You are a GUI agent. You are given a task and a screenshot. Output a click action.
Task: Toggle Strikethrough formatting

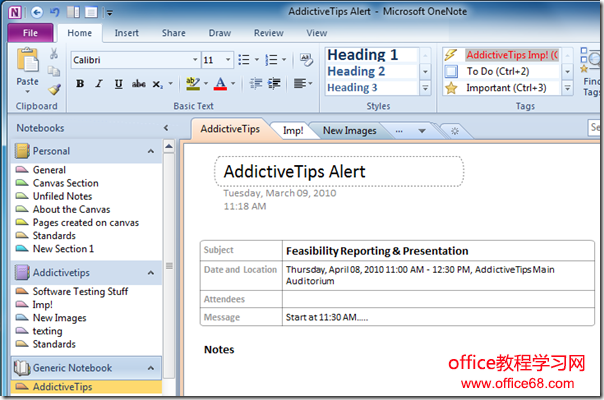coord(139,84)
